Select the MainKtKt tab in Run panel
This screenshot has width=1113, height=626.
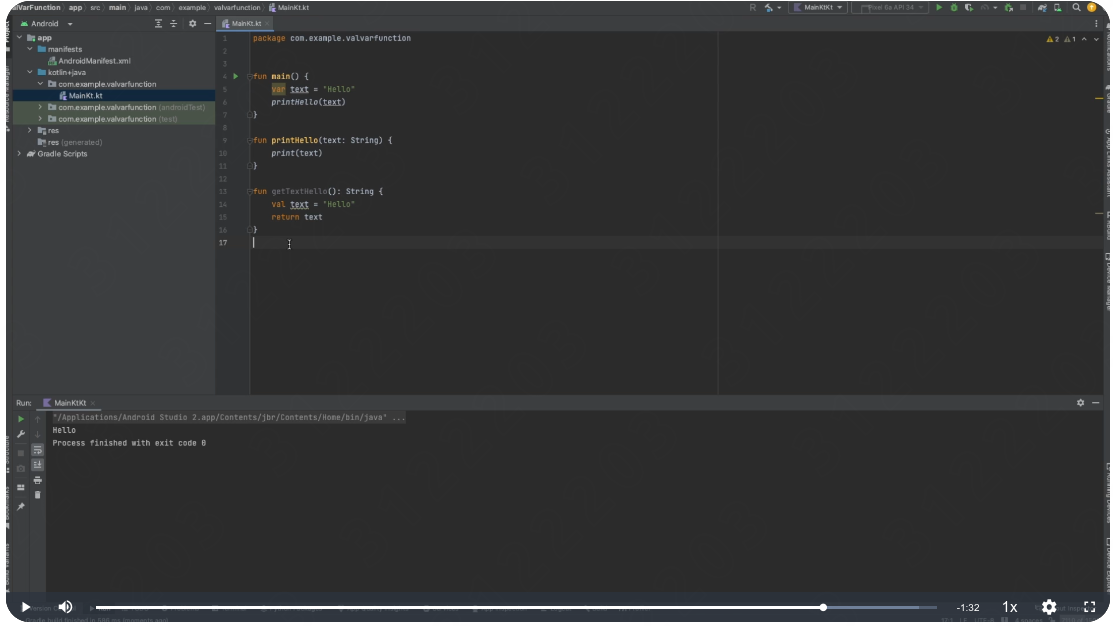[x=70, y=402]
